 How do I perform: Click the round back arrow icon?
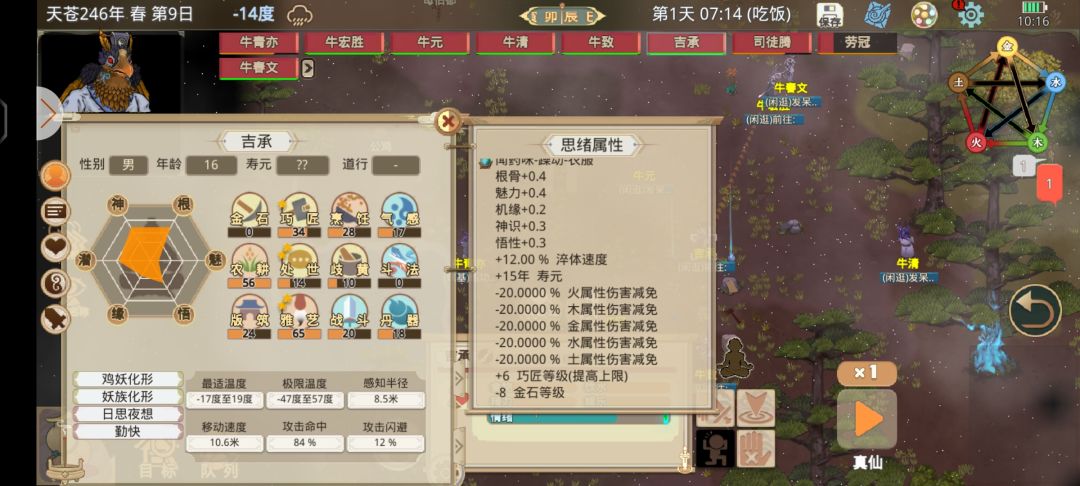coord(1035,310)
